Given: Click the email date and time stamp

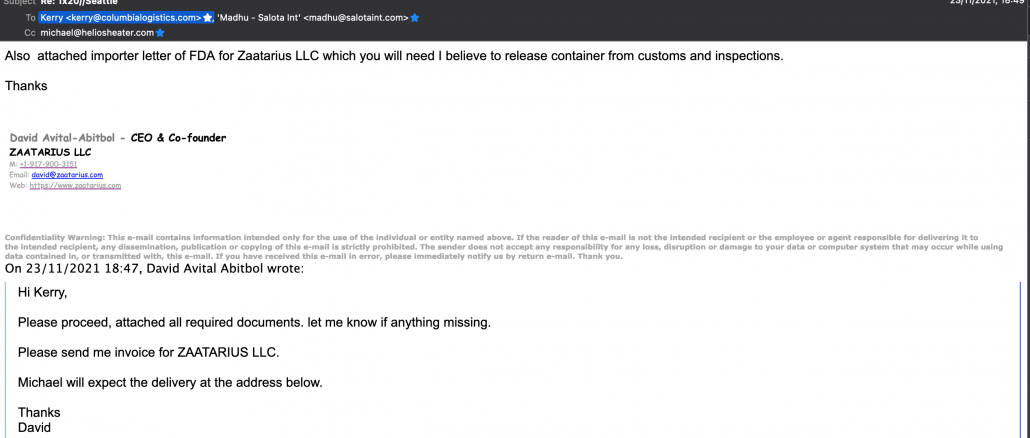Looking at the screenshot, I should point(988,3).
